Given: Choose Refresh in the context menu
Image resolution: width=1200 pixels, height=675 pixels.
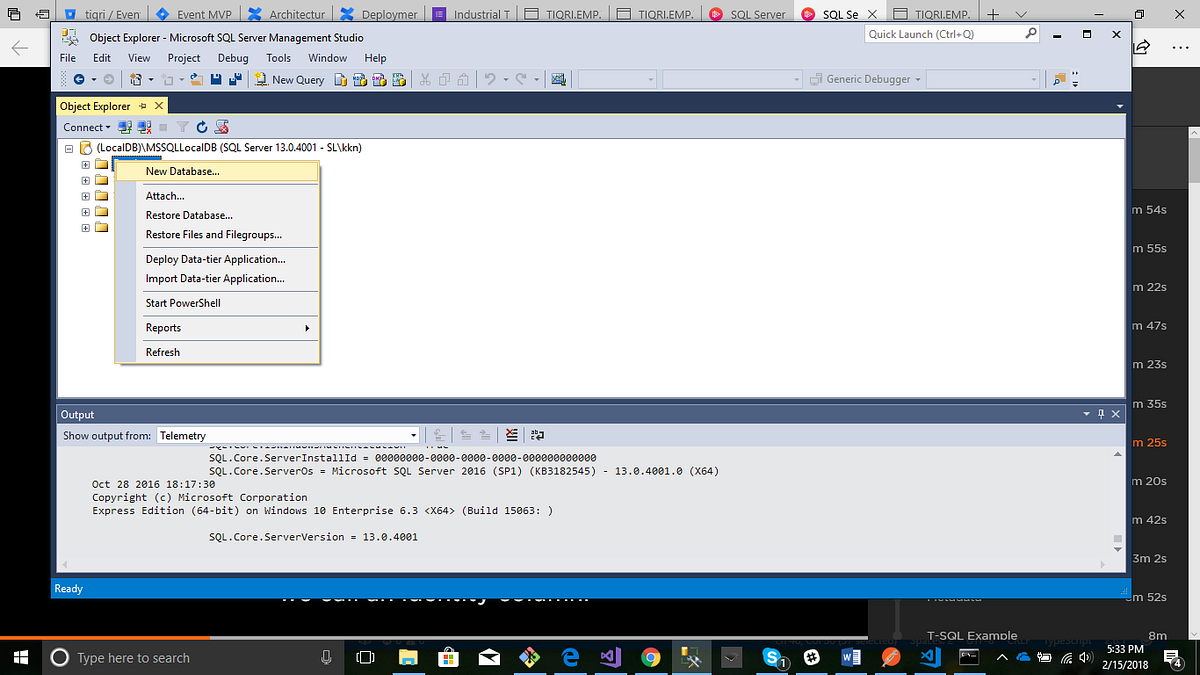Looking at the screenshot, I should pos(217,352).
